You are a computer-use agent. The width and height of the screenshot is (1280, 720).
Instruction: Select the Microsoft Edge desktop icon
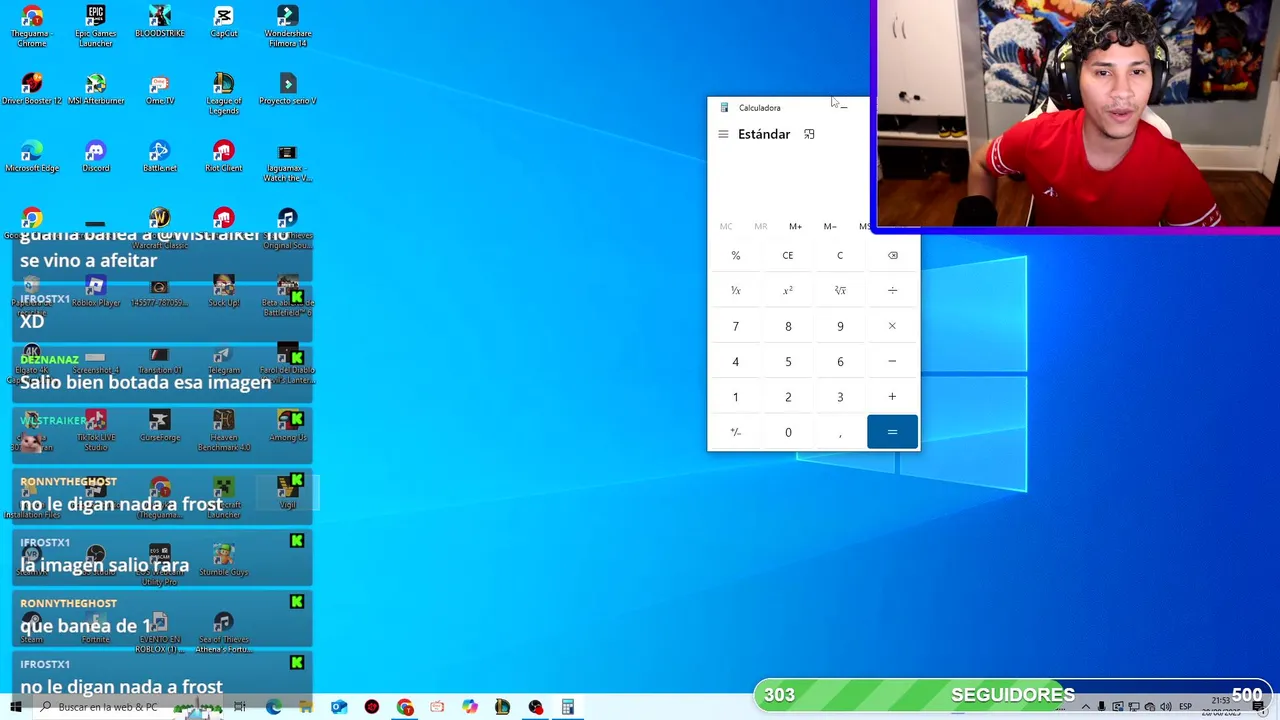(32, 157)
